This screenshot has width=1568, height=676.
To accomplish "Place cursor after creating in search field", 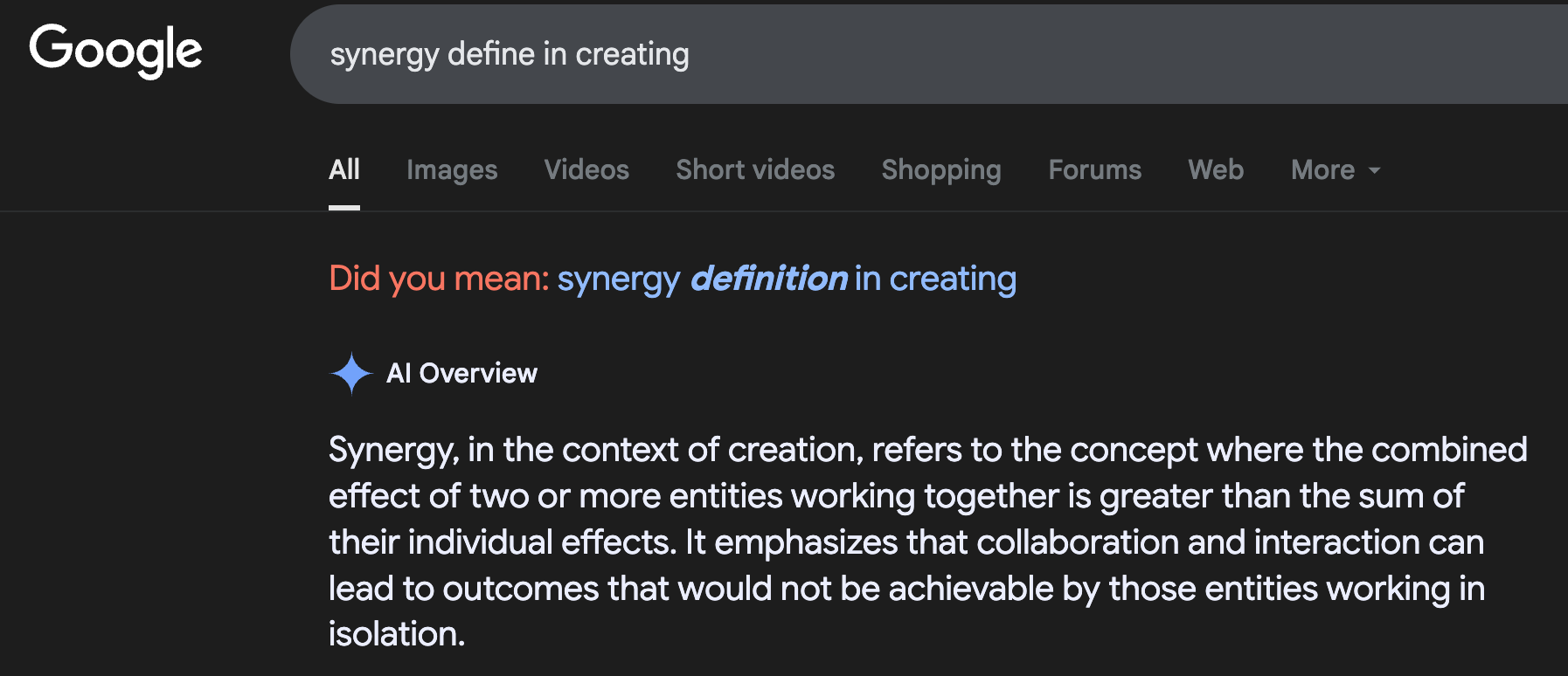I will tap(691, 54).
